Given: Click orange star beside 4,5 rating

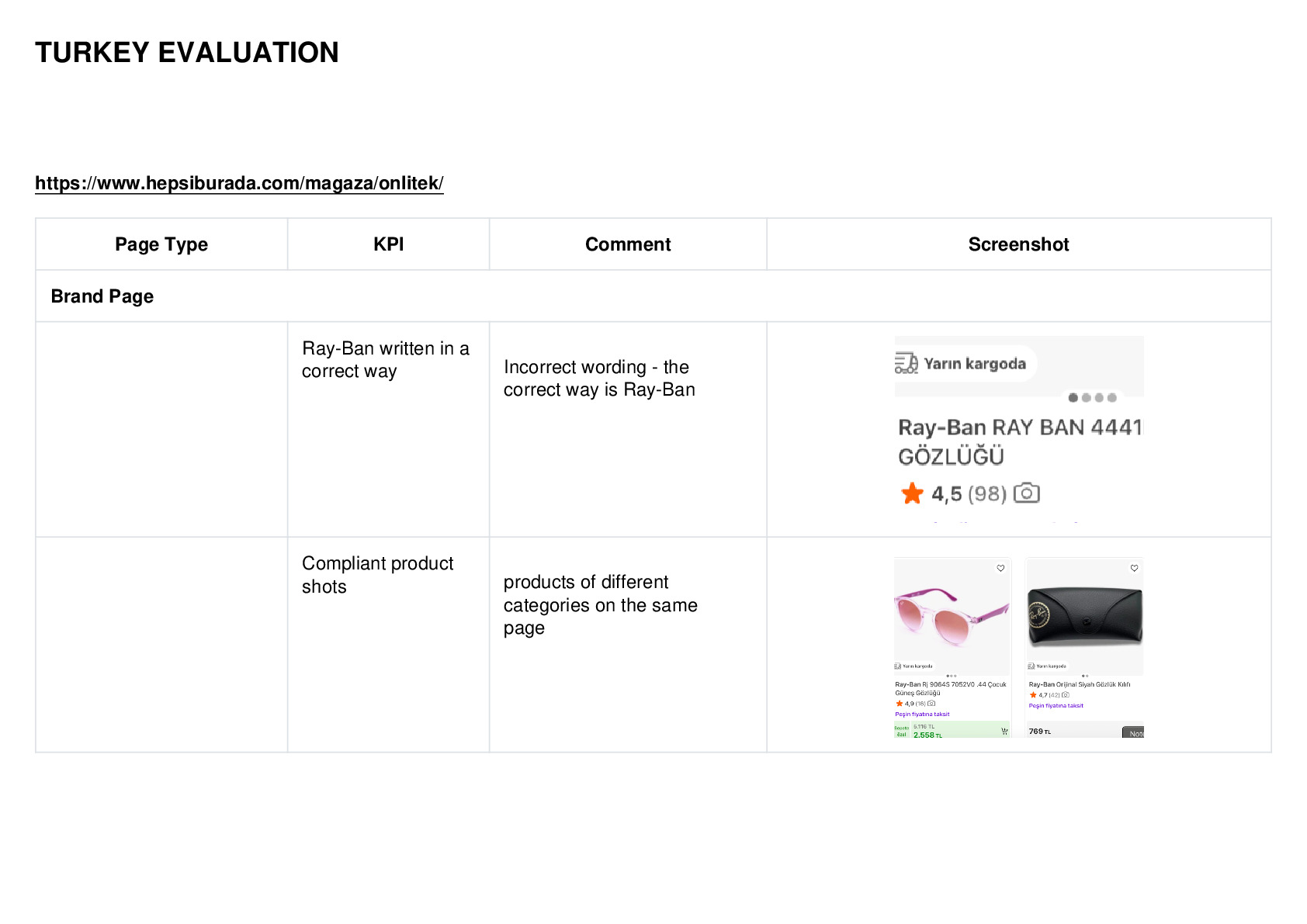Looking at the screenshot, I should point(912,493).
